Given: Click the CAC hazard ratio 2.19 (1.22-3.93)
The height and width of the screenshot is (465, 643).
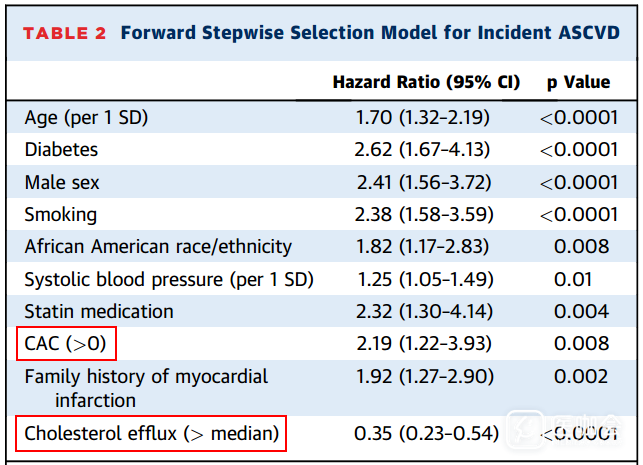Looking at the screenshot, I should [x=422, y=344].
